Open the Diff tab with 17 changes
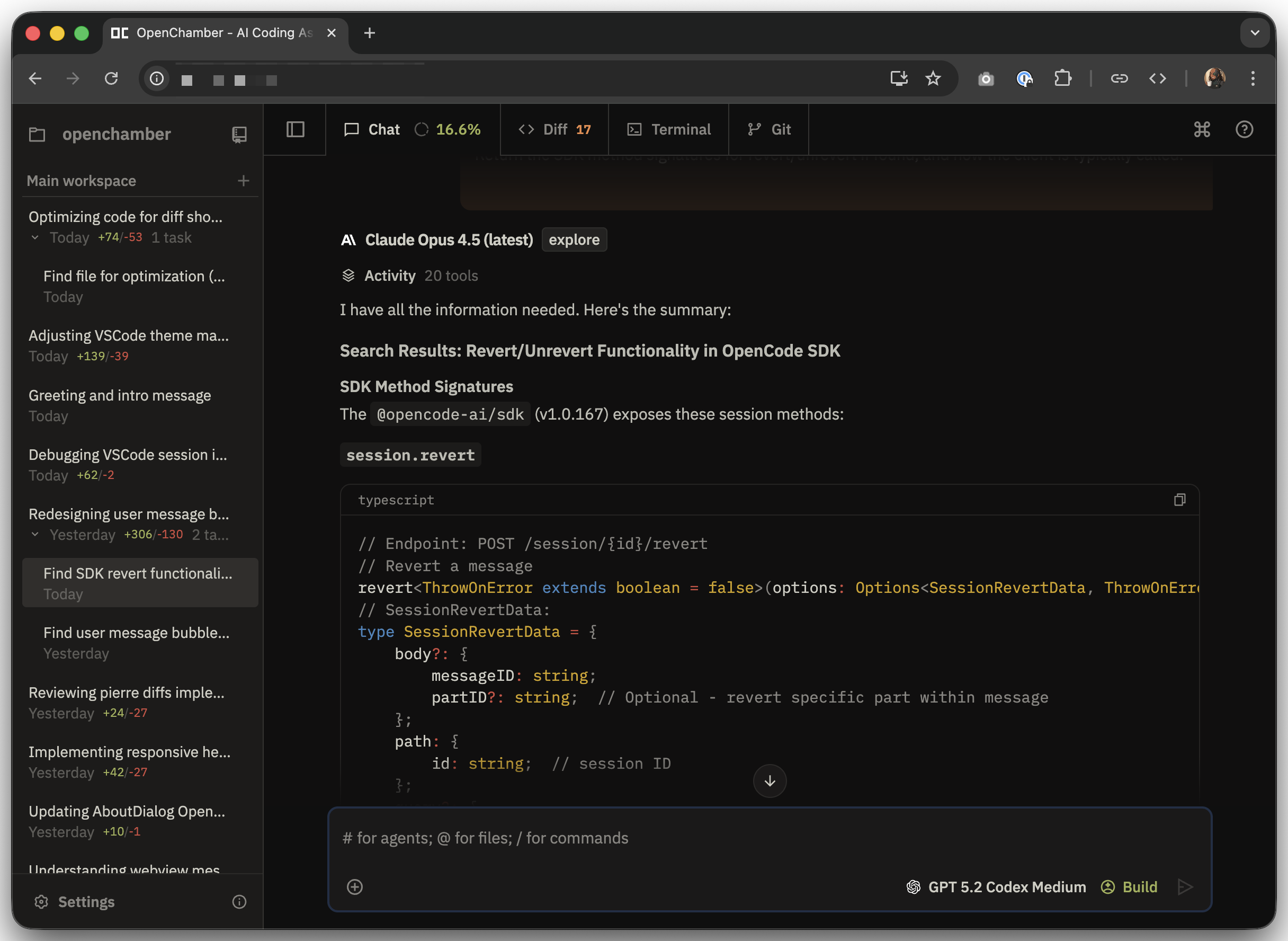Viewport: 1288px width, 941px height. click(554, 129)
